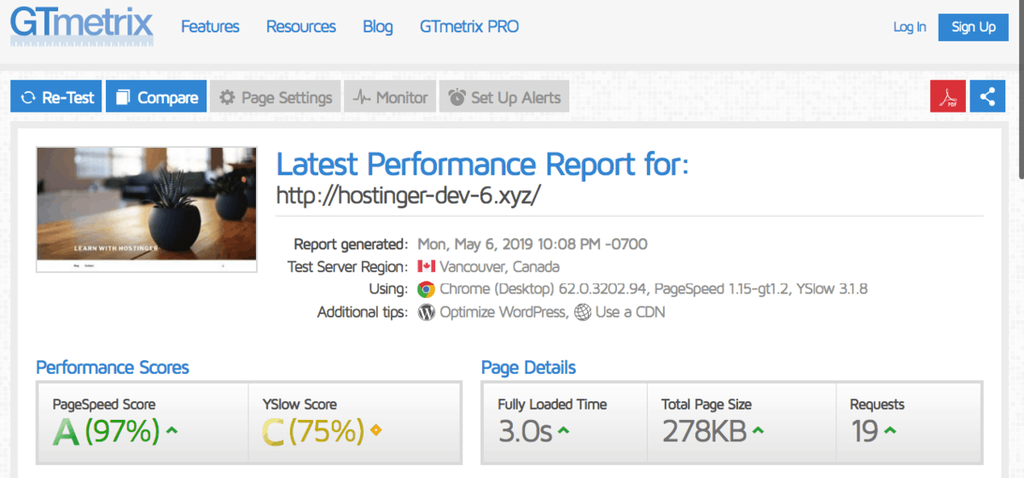Choose Set Up Alerts
This screenshot has width=1024, height=478.
pyautogui.click(x=504, y=97)
